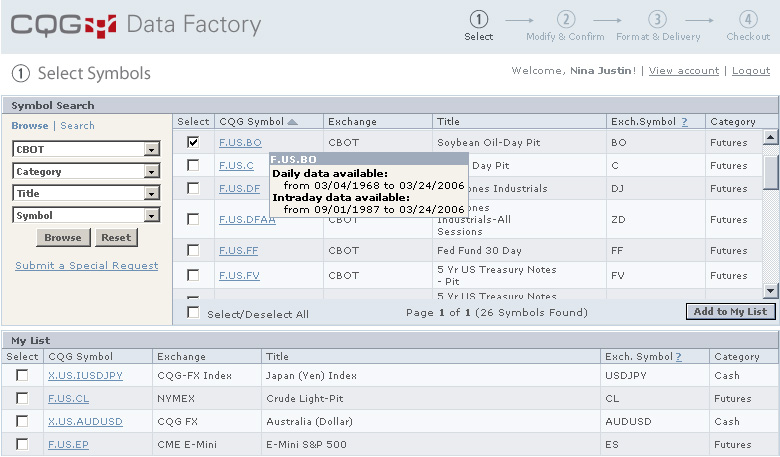Check the F.US.EP checkbox in My List
This screenshot has width=780, height=457.
(22, 444)
